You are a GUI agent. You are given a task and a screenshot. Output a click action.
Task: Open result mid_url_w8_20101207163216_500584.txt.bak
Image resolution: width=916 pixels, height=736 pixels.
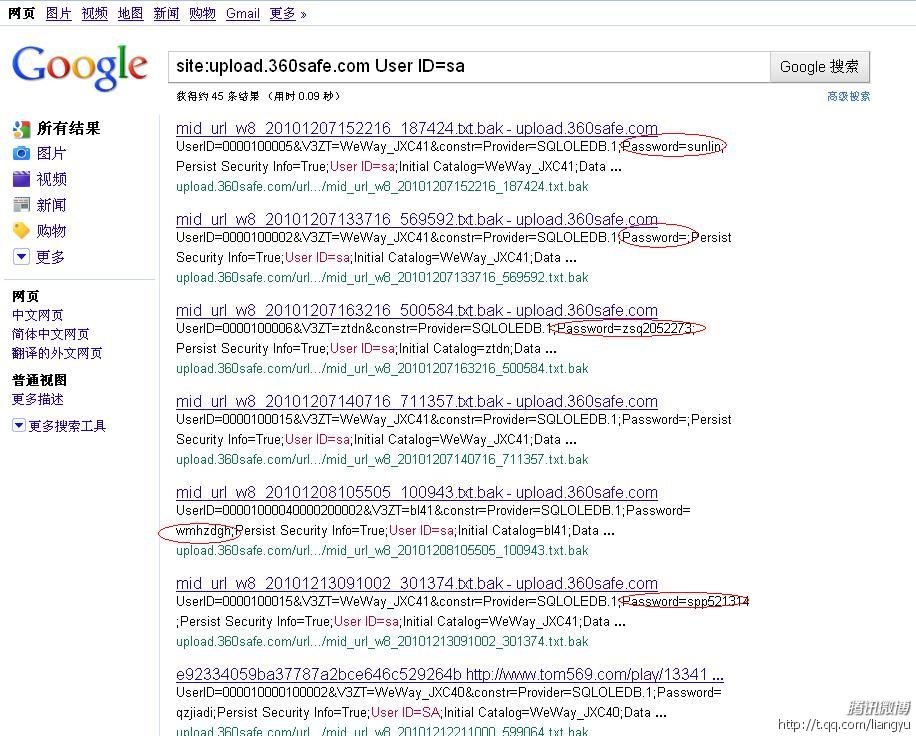417,310
